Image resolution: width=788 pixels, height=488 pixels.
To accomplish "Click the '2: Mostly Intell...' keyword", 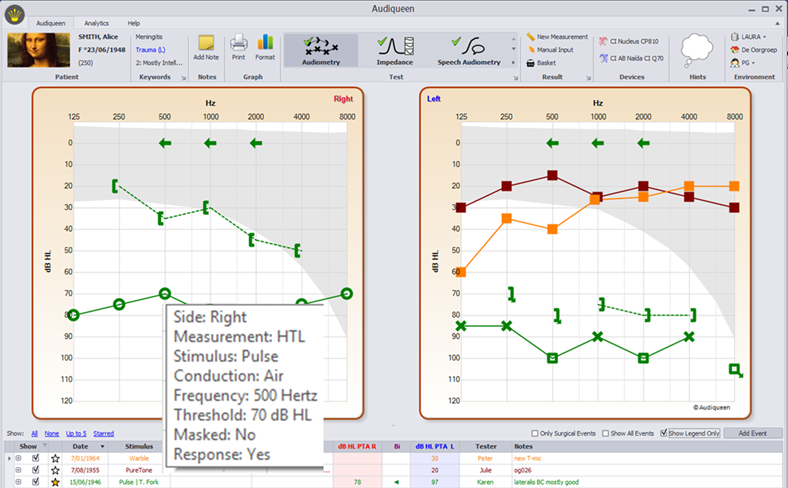I will pos(159,63).
